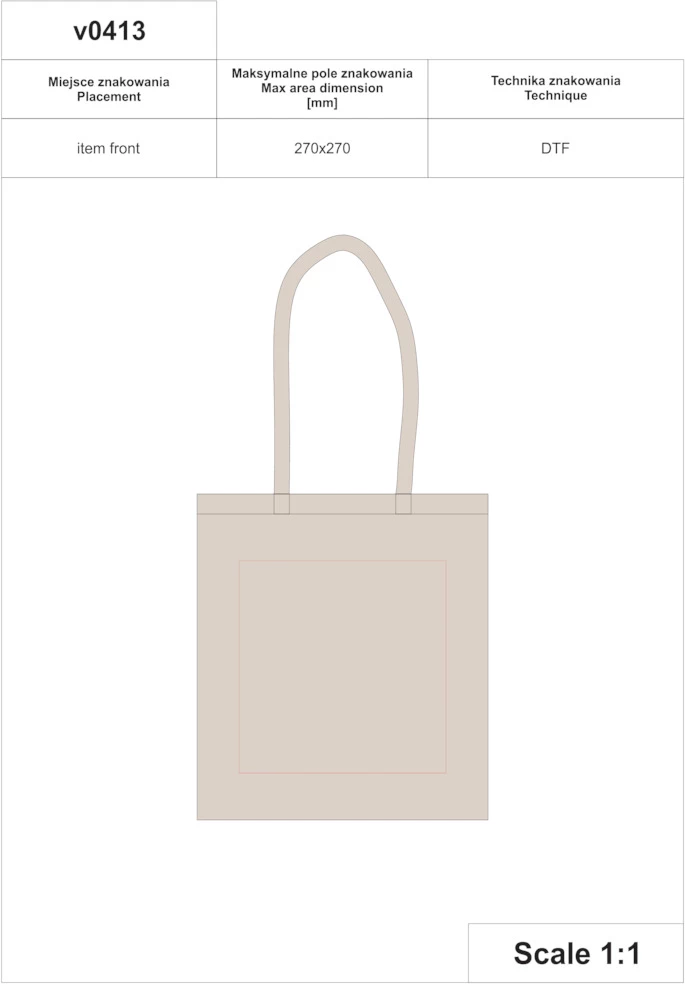Image resolution: width=685 pixels, height=984 pixels.
Task: Click the left strap of the handle
Action: point(282,389)
